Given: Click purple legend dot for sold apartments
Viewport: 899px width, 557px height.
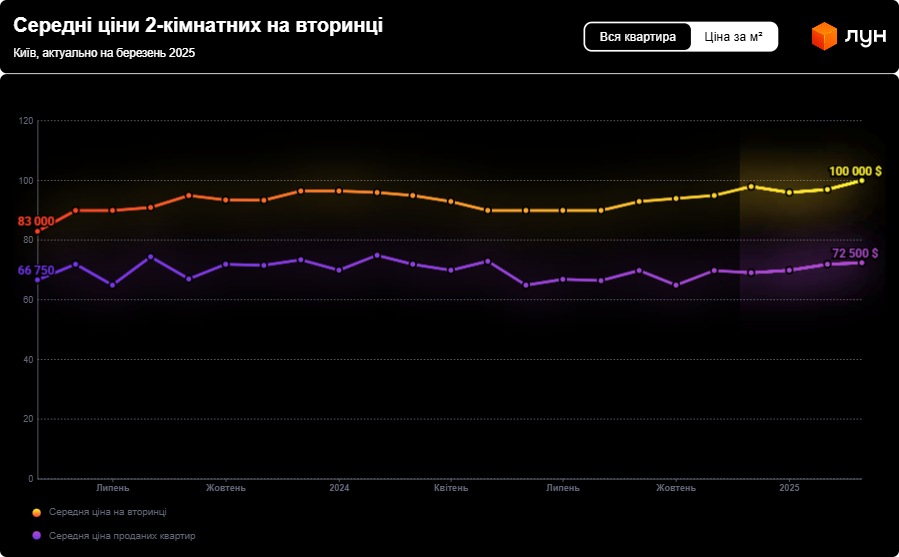Looking at the screenshot, I should [x=37, y=535].
